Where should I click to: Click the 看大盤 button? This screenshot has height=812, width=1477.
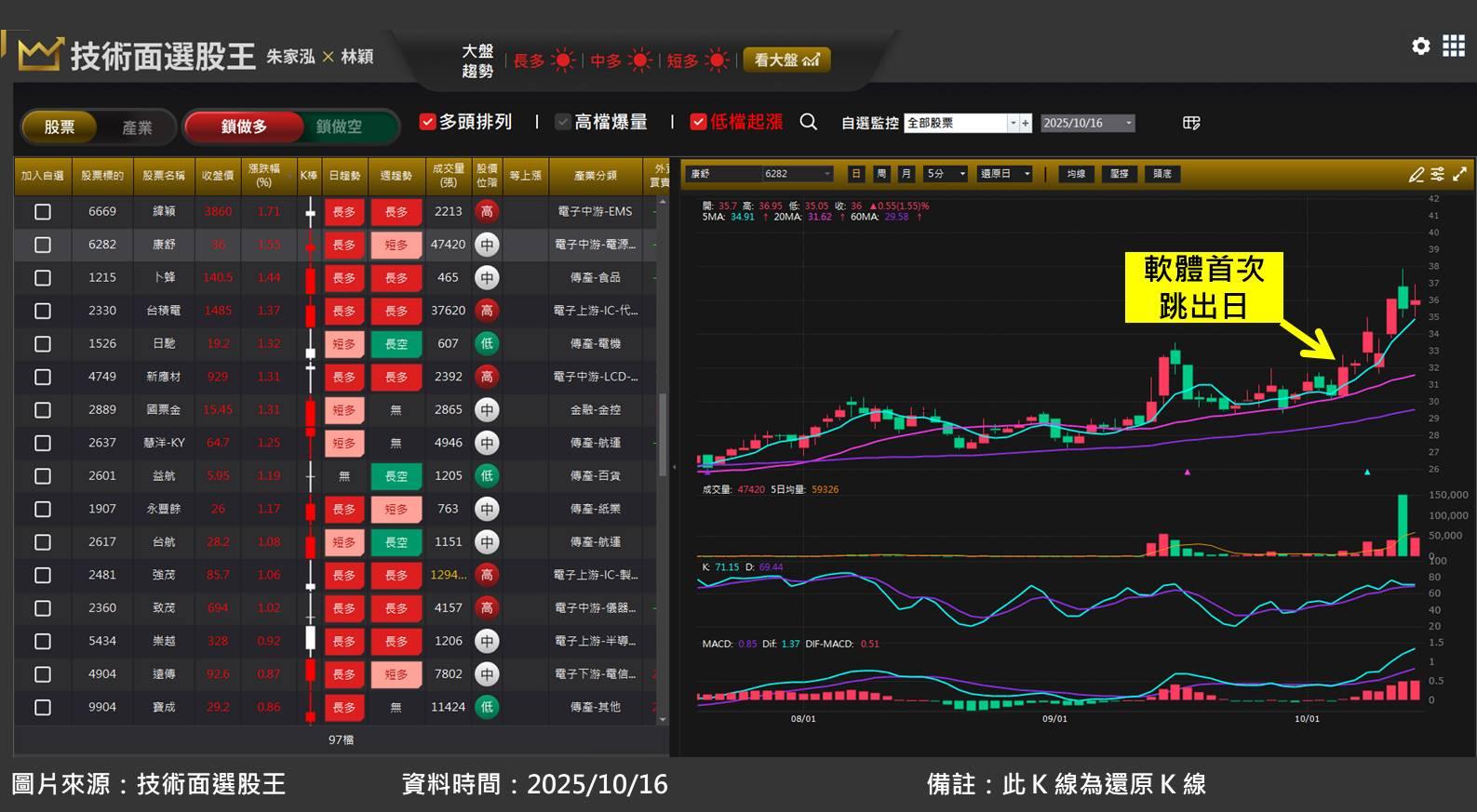(x=786, y=60)
